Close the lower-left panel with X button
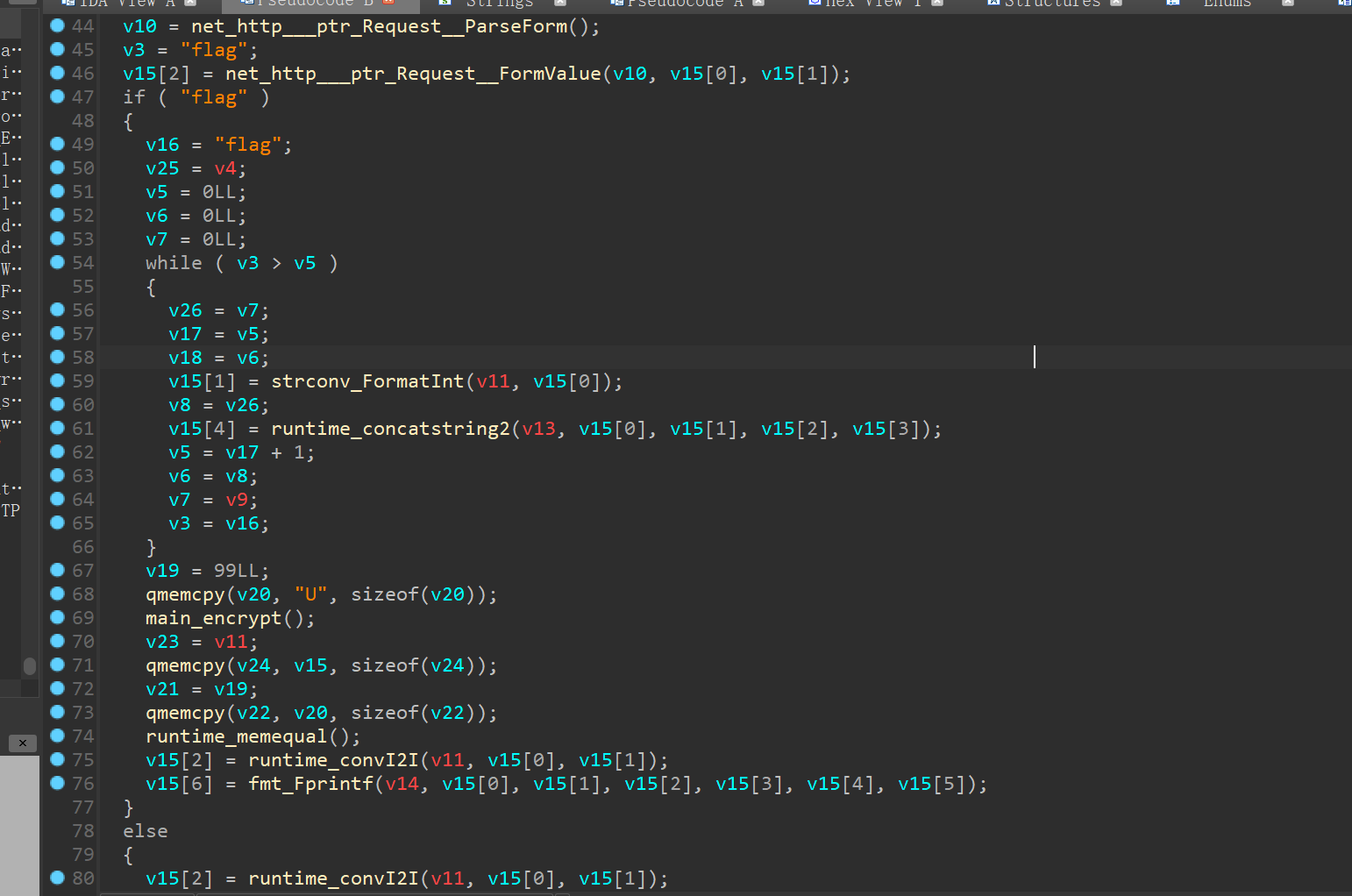 pyautogui.click(x=23, y=743)
